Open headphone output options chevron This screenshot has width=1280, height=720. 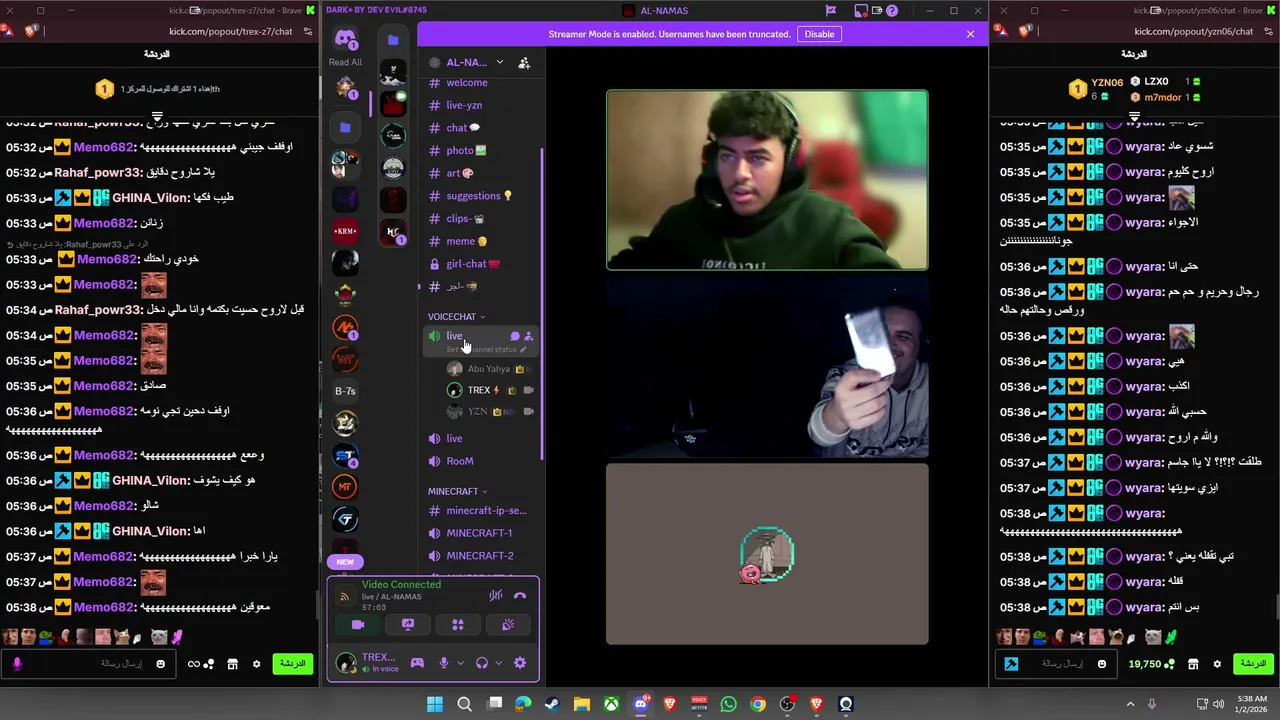(x=498, y=663)
